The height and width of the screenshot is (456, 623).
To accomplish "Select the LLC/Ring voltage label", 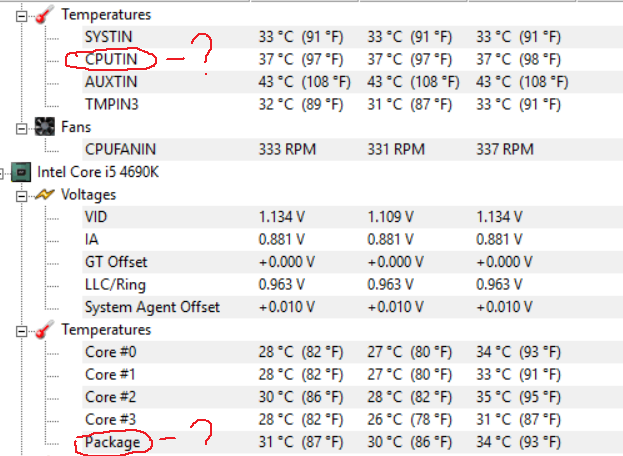I will (x=116, y=284).
